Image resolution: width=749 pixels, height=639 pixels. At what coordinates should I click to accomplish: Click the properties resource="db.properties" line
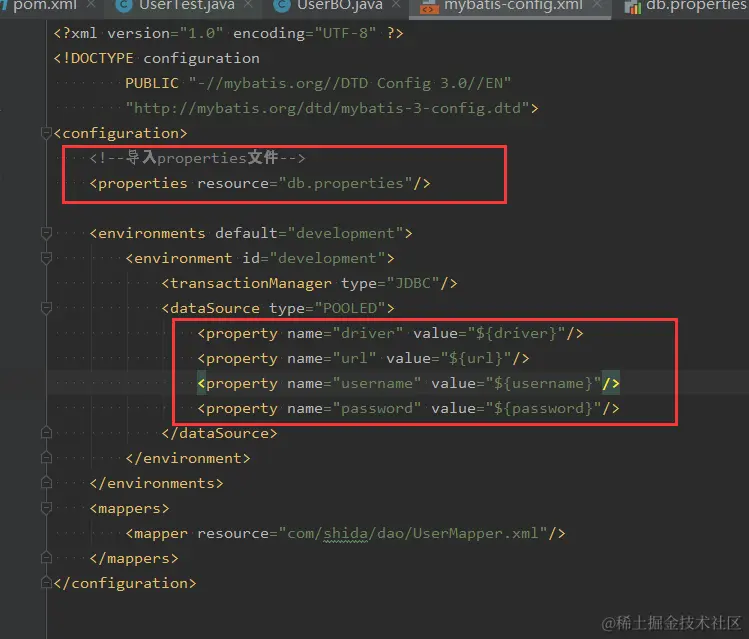[260, 183]
